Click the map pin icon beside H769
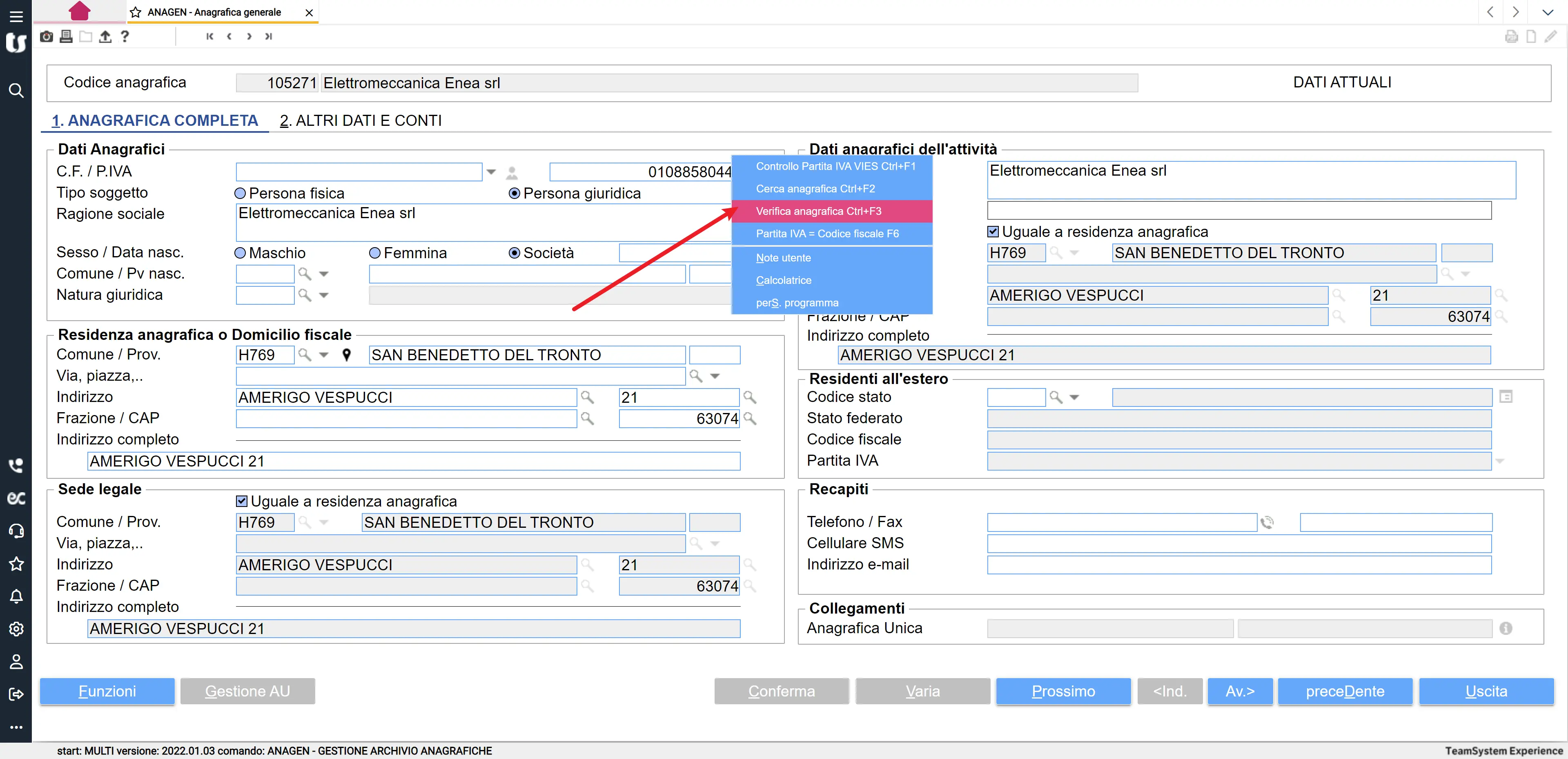1568x759 pixels. click(x=346, y=355)
